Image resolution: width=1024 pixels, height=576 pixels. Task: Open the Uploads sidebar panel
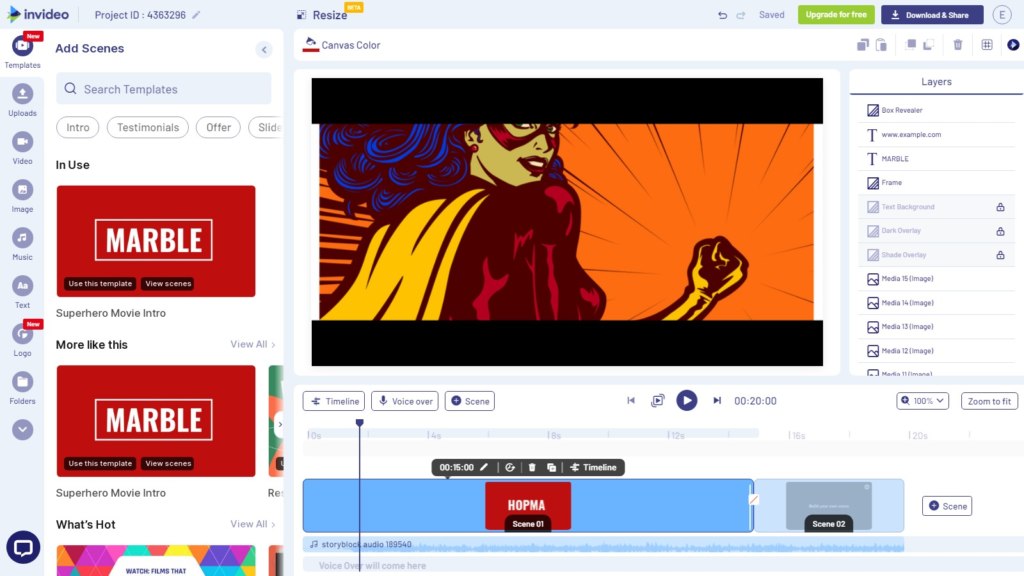pyautogui.click(x=22, y=100)
